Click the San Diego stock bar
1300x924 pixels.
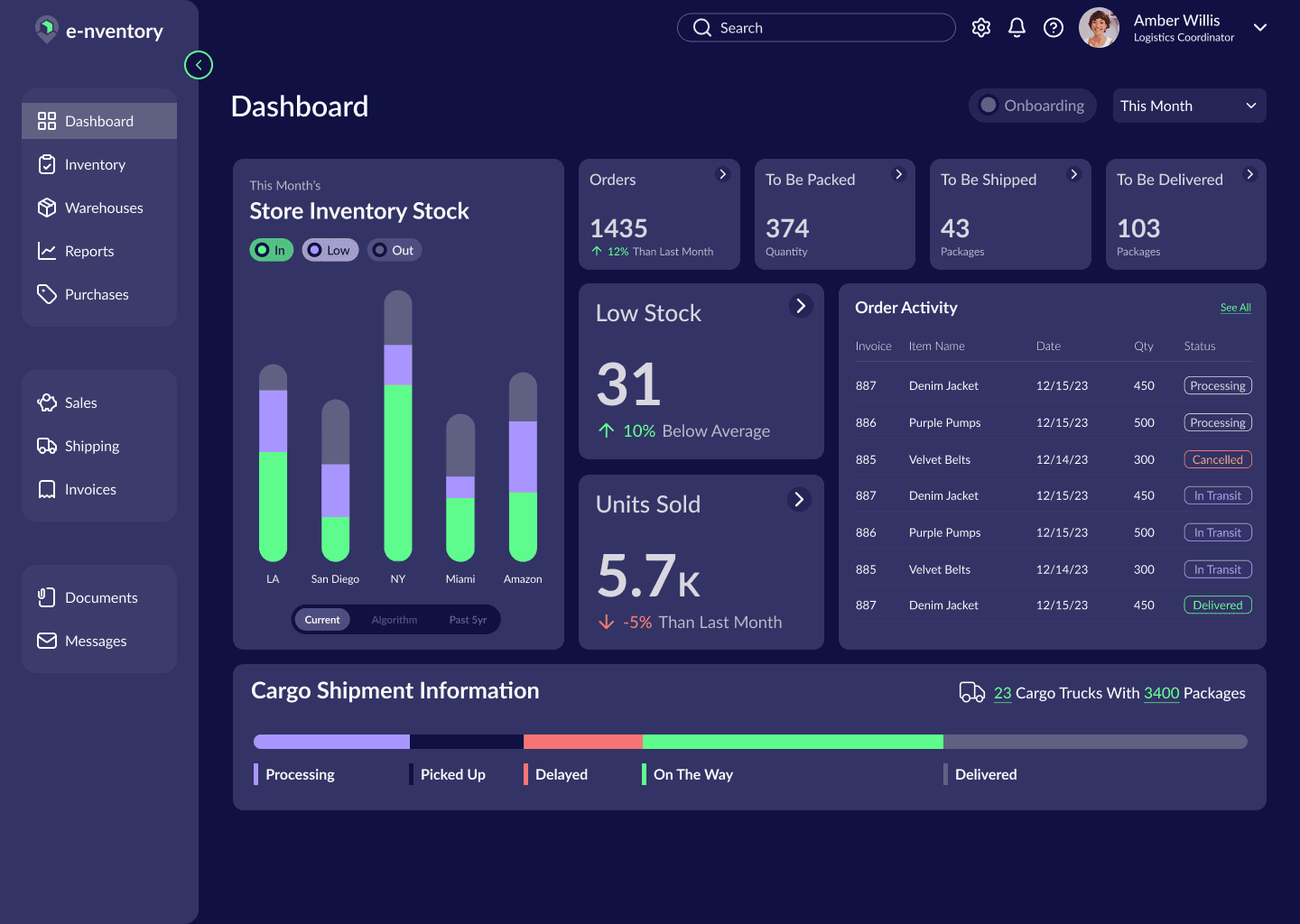tap(335, 481)
